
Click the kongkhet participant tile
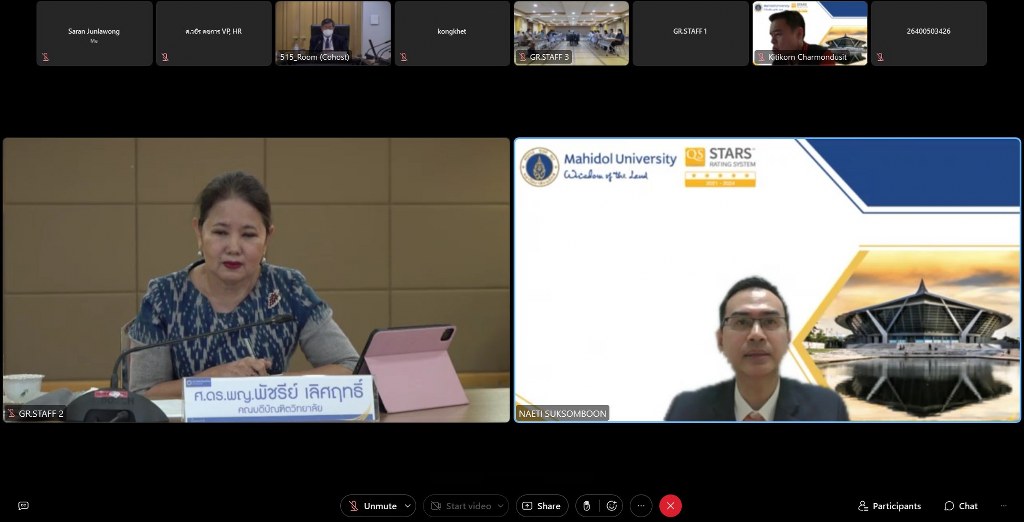coord(452,33)
